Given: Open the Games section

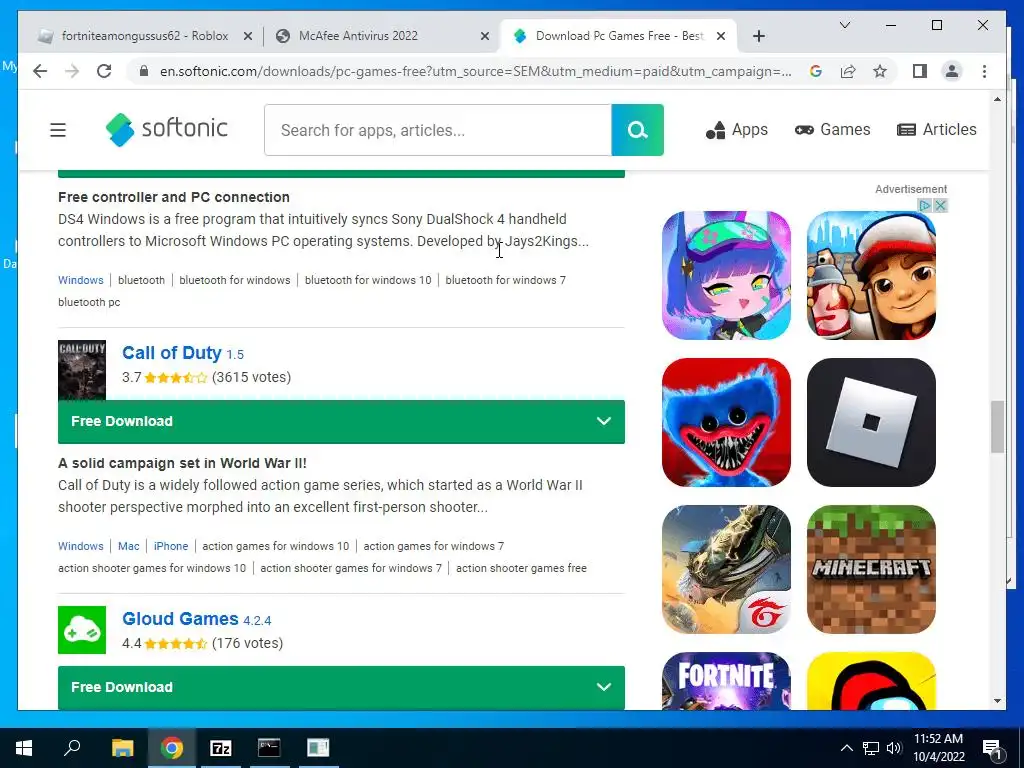Looking at the screenshot, I should click(832, 129).
